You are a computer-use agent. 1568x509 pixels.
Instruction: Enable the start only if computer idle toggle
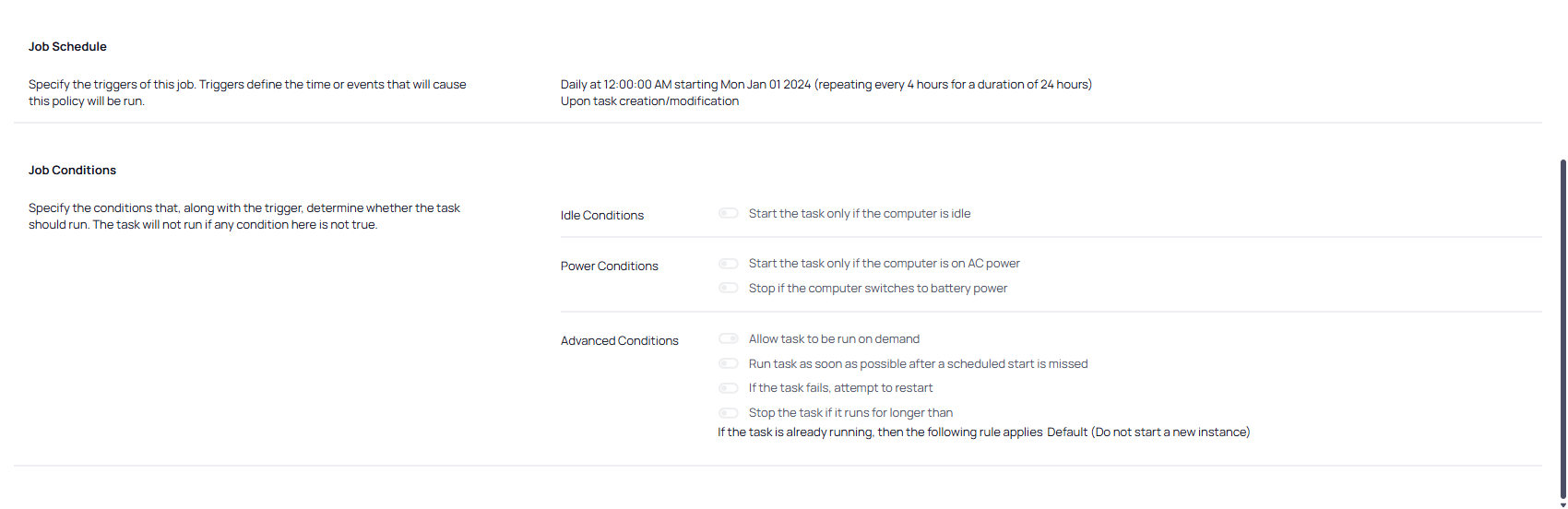pyautogui.click(x=729, y=214)
